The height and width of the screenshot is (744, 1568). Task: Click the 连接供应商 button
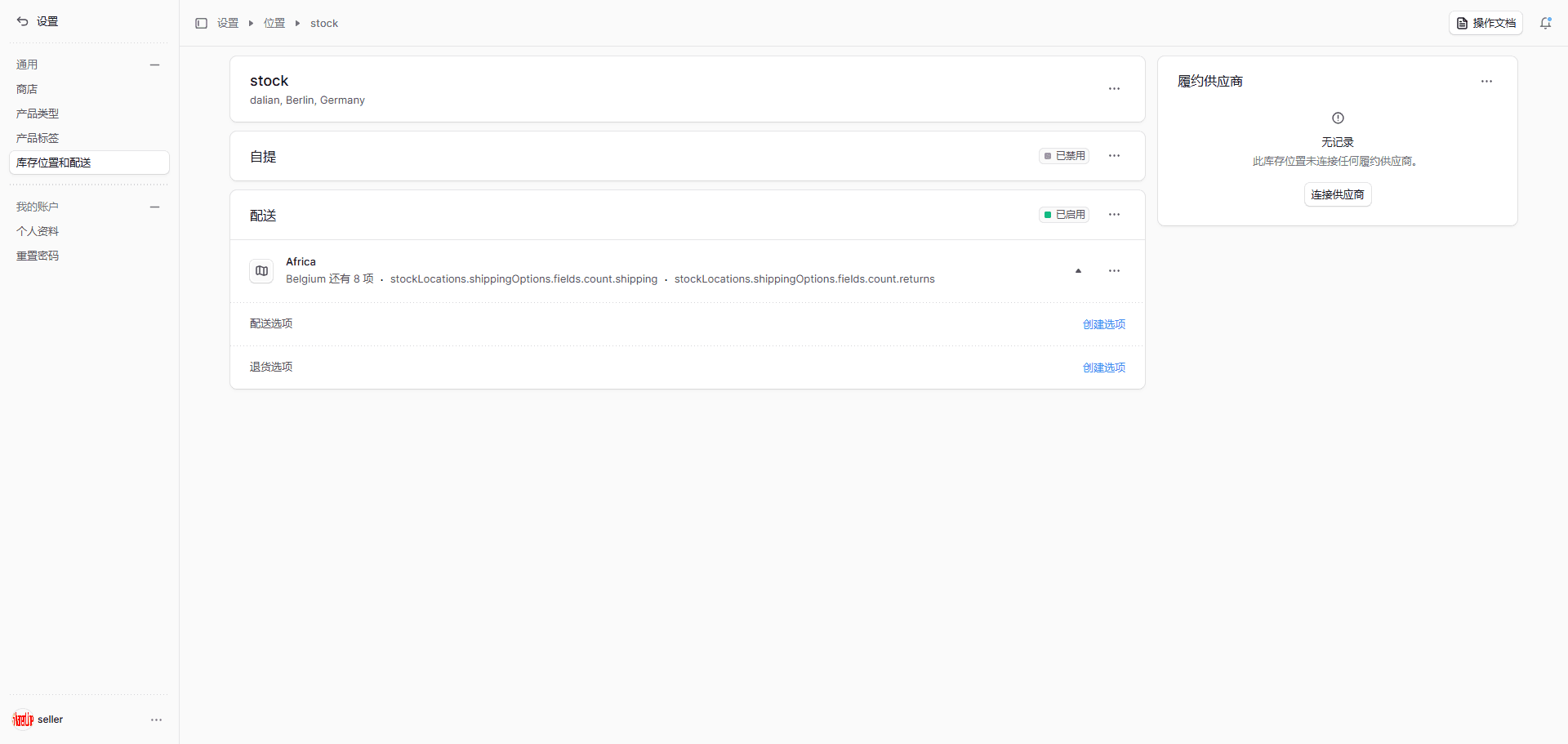1337,194
